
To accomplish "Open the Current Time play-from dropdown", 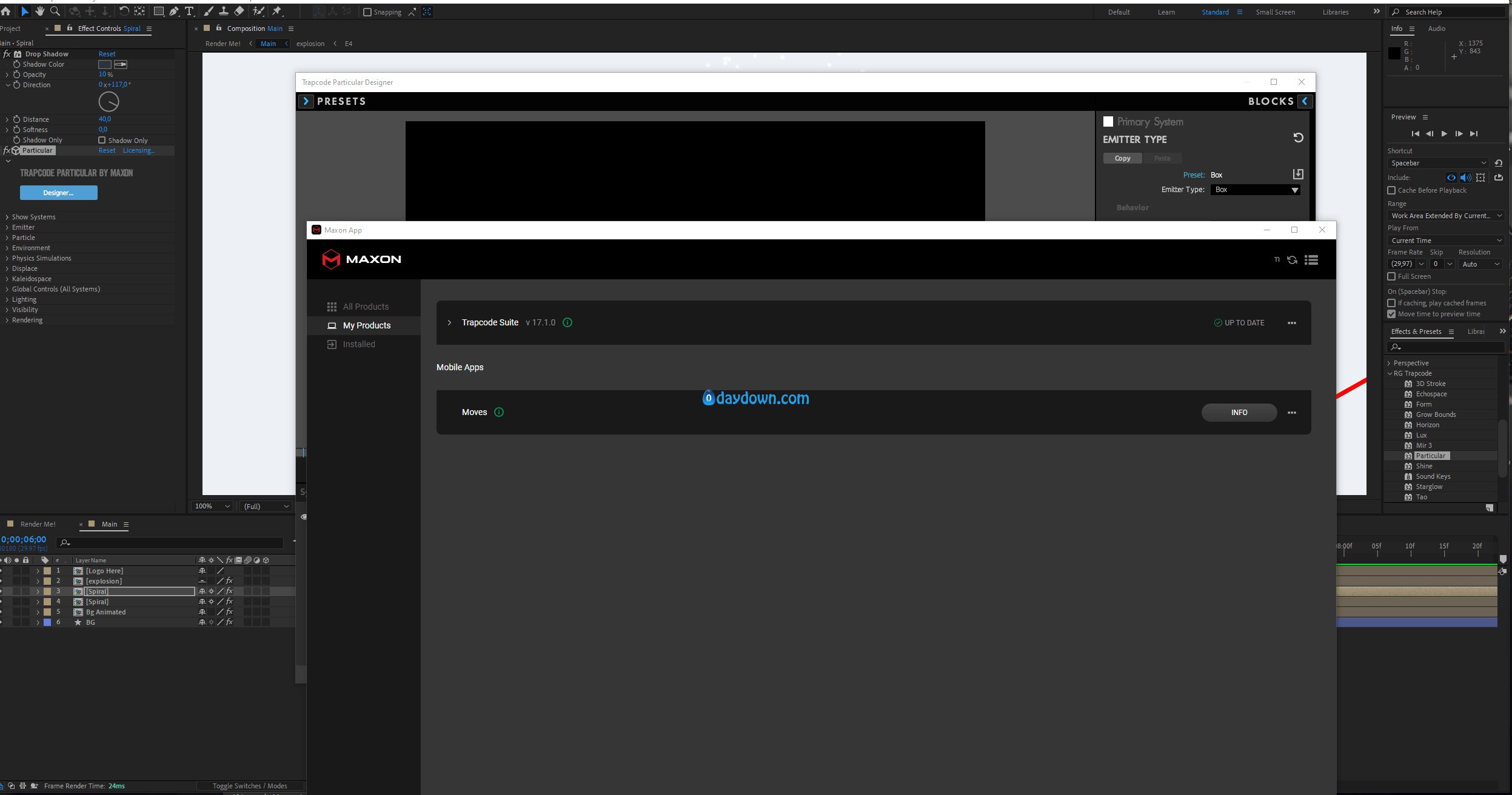I will (1446, 241).
